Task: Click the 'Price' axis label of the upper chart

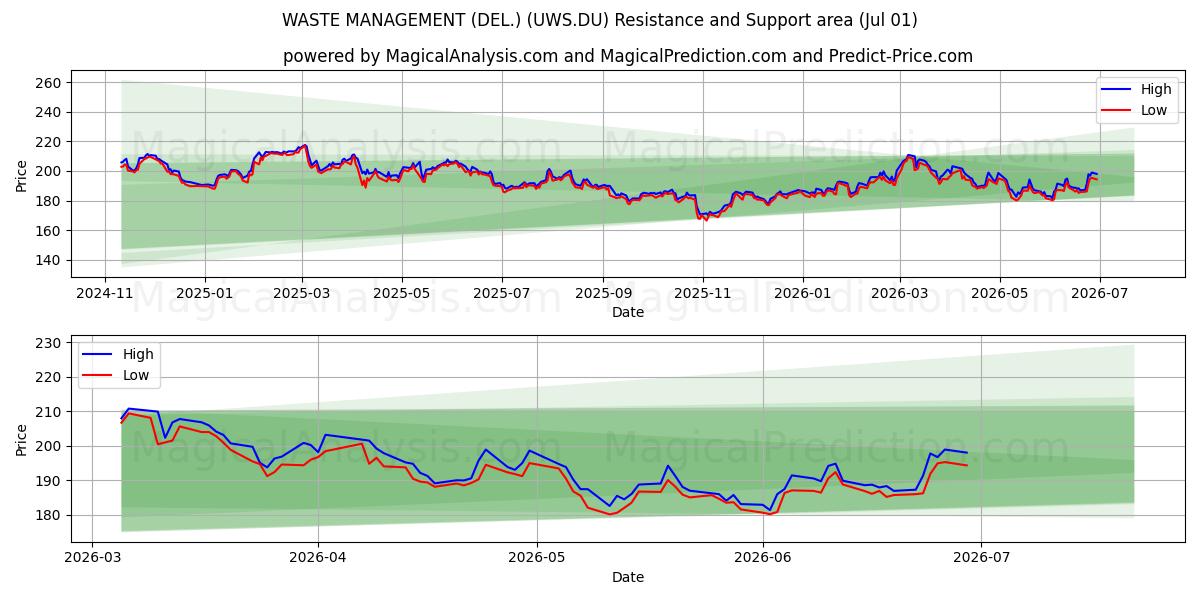Action: pyautogui.click(x=22, y=176)
